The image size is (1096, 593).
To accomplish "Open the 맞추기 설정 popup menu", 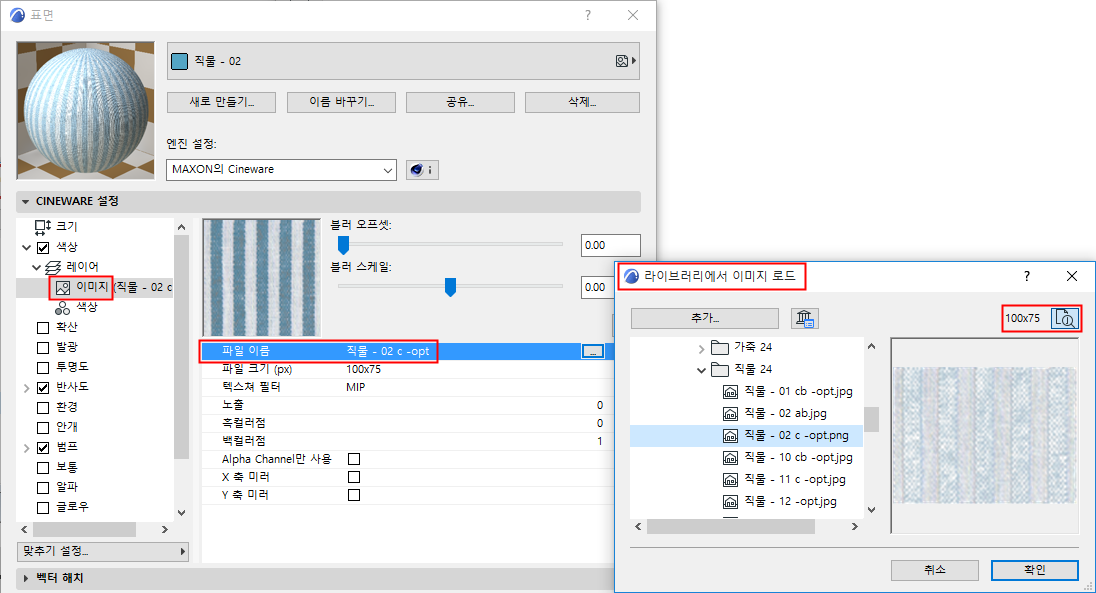I will point(103,551).
